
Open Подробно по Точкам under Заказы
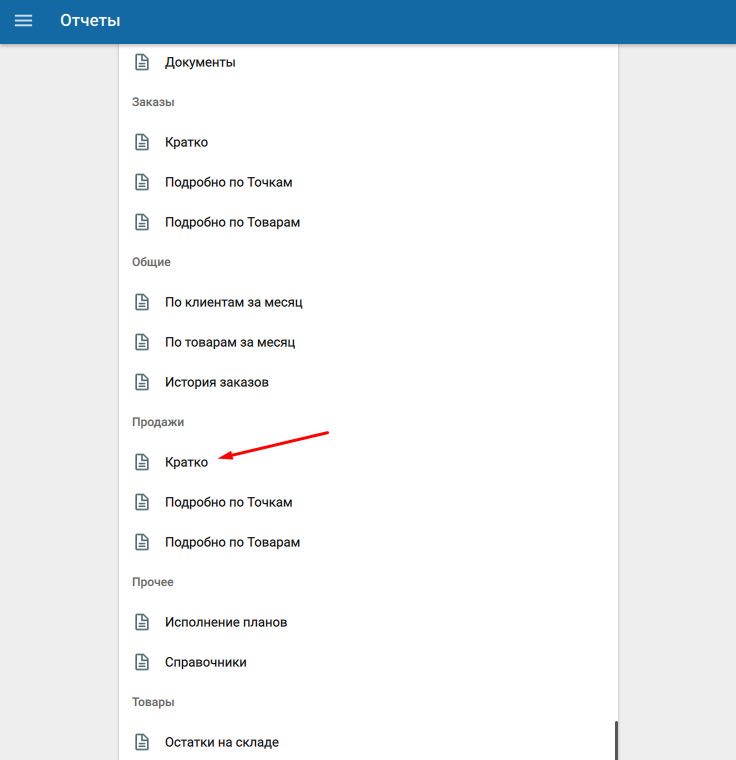228,182
